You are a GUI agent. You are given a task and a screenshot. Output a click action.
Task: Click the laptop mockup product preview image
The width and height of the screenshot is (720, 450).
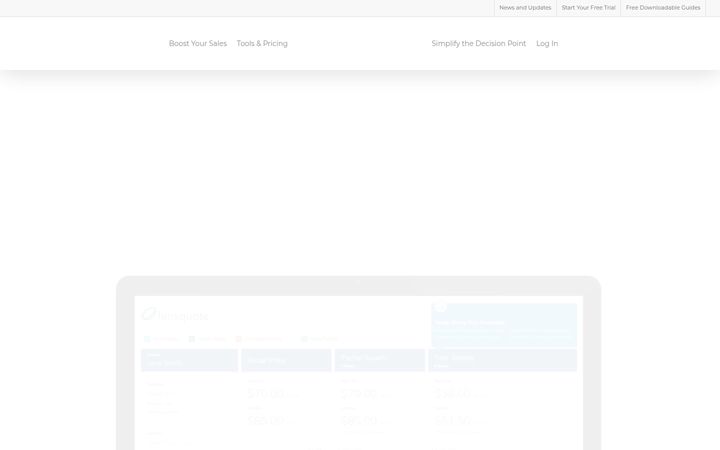[x=359, y=363]
